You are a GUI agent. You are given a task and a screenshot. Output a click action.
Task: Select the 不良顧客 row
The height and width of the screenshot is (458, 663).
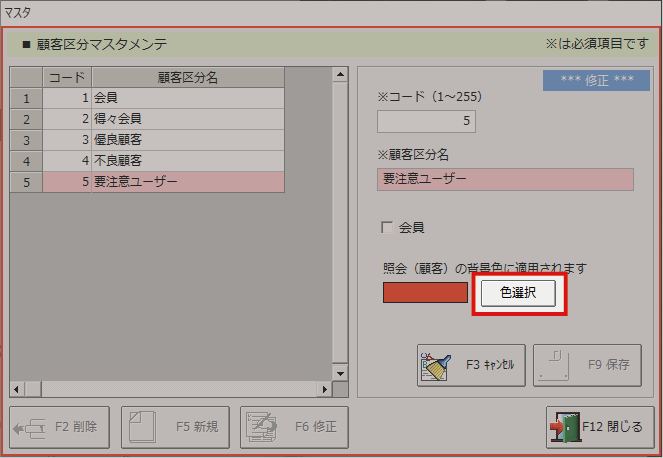point(163,161)
